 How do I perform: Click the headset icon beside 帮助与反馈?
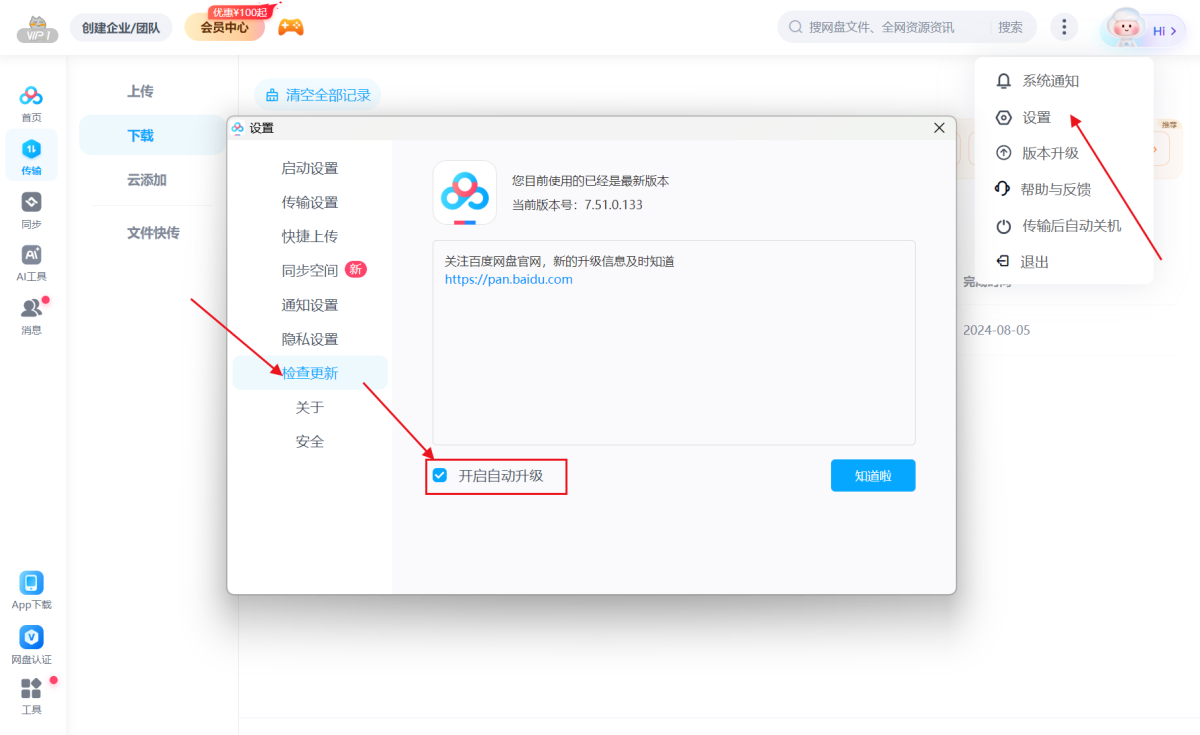click(x=1003, y=189)
